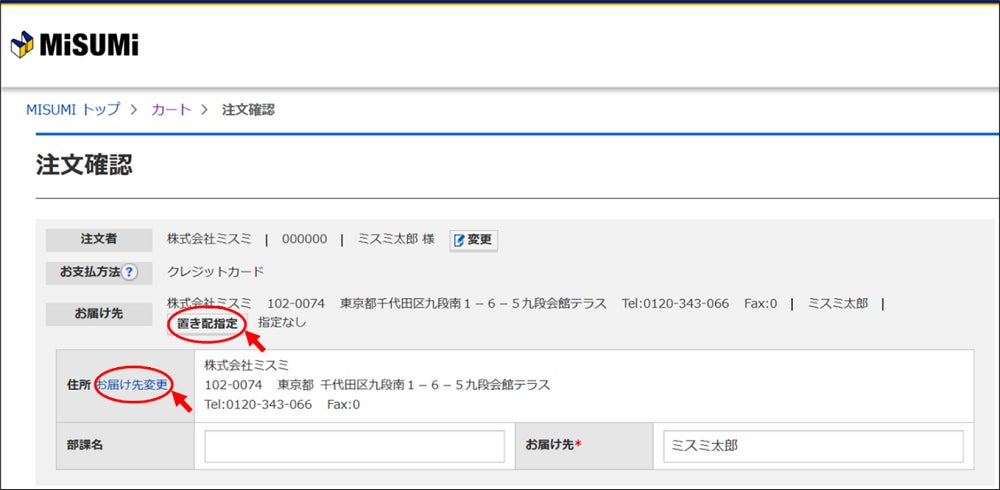Screen dimensions: 1000x490
Task: Select the クレジットカード payment text
Action: pos(215,272)
